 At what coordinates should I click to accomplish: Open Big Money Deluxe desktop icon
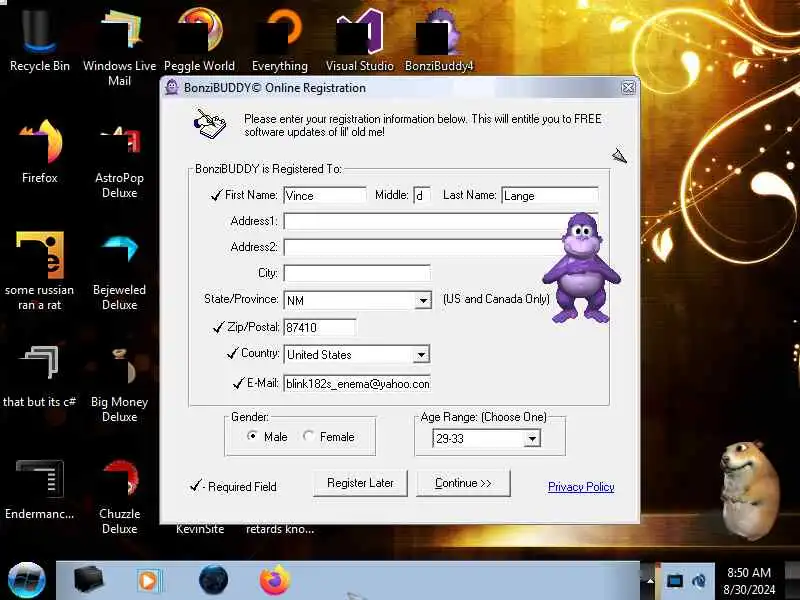click(119, 384)
